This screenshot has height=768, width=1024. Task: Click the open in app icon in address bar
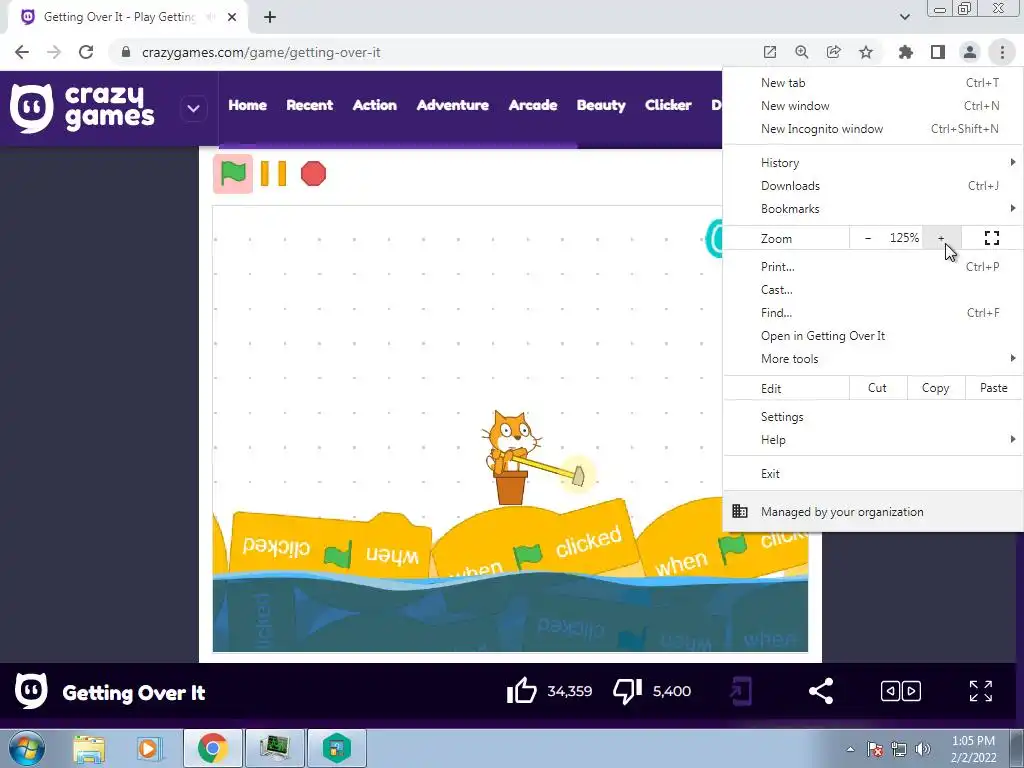coord(770,52)
